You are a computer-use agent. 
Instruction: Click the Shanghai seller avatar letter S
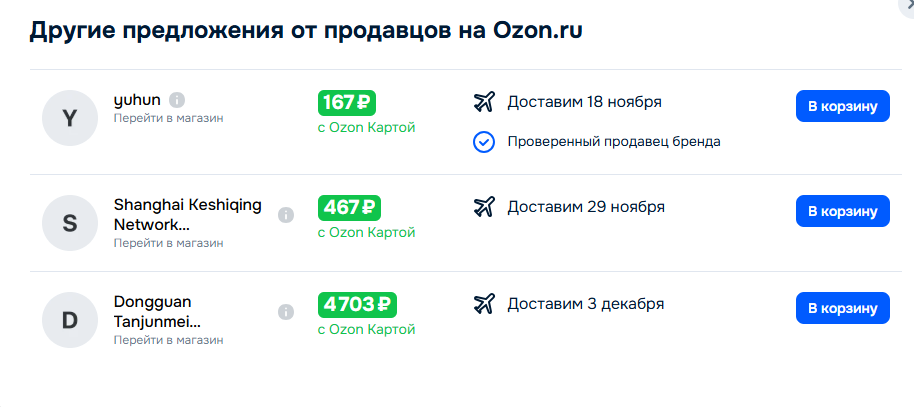(70, 223)
